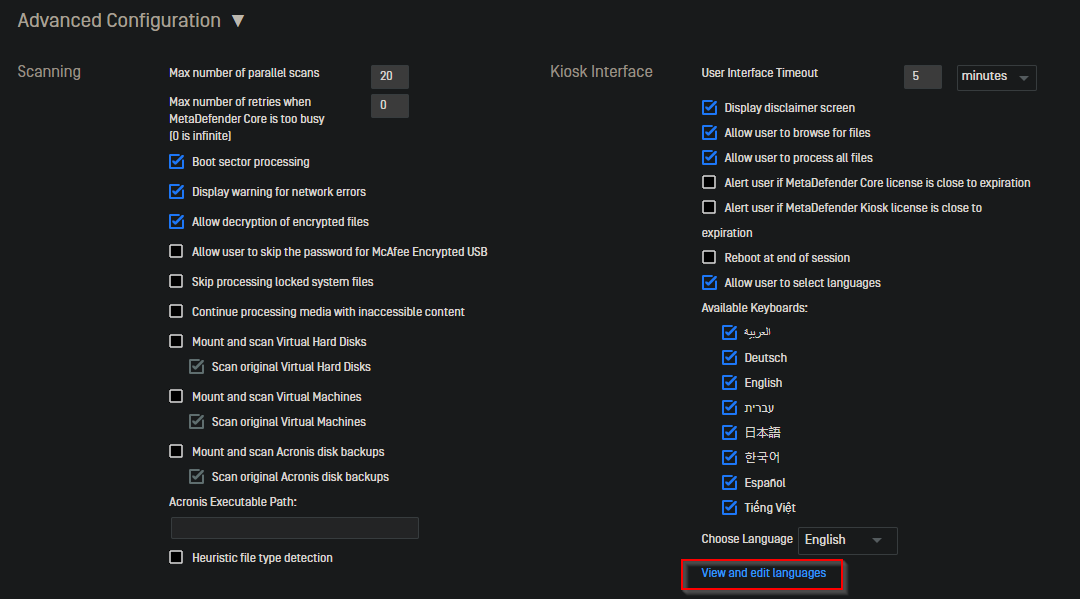
Task: Click the Acronis Executable Path input field
Action: tap(295, 528)
